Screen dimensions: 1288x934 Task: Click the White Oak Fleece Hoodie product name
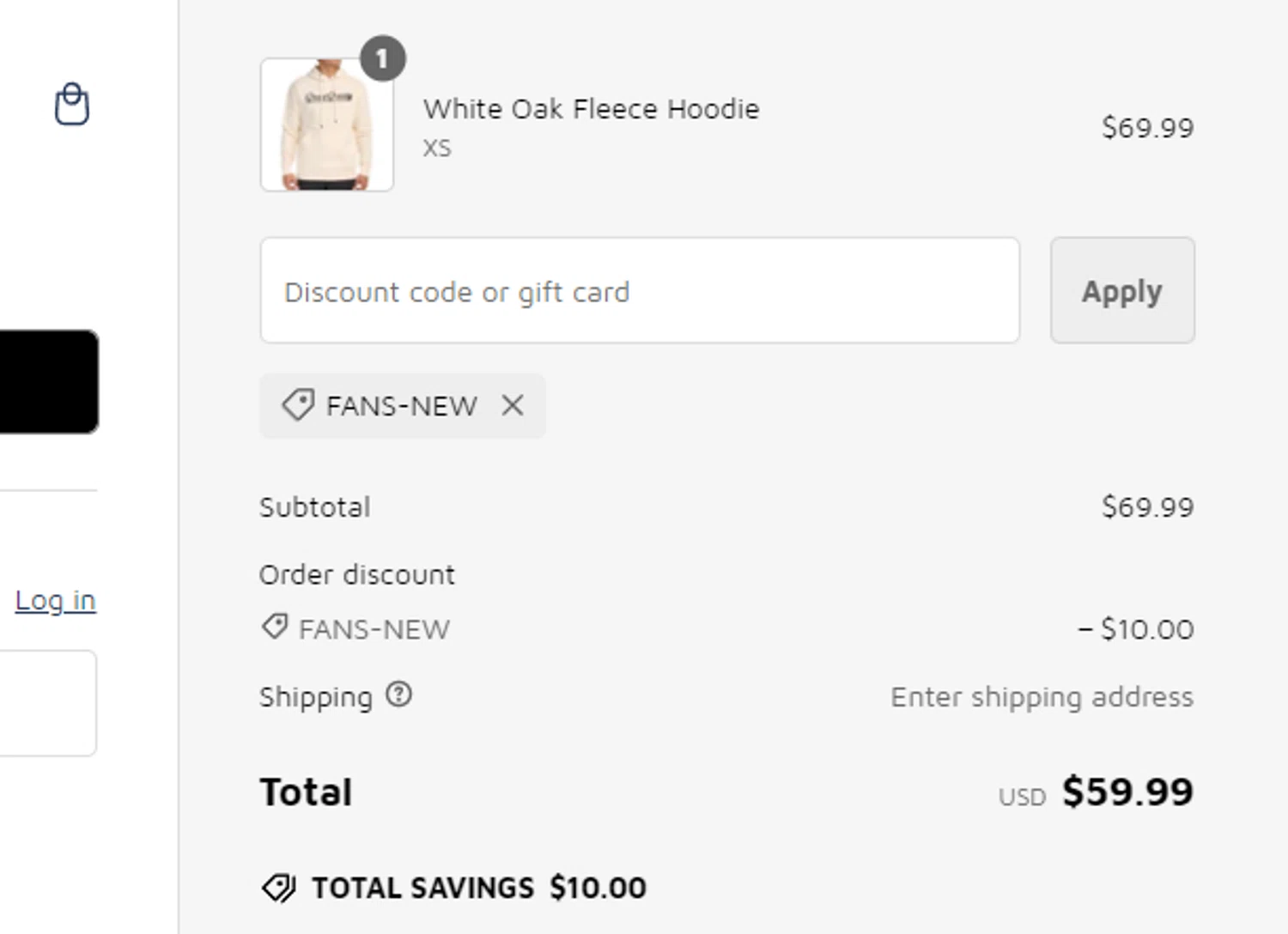591,109
